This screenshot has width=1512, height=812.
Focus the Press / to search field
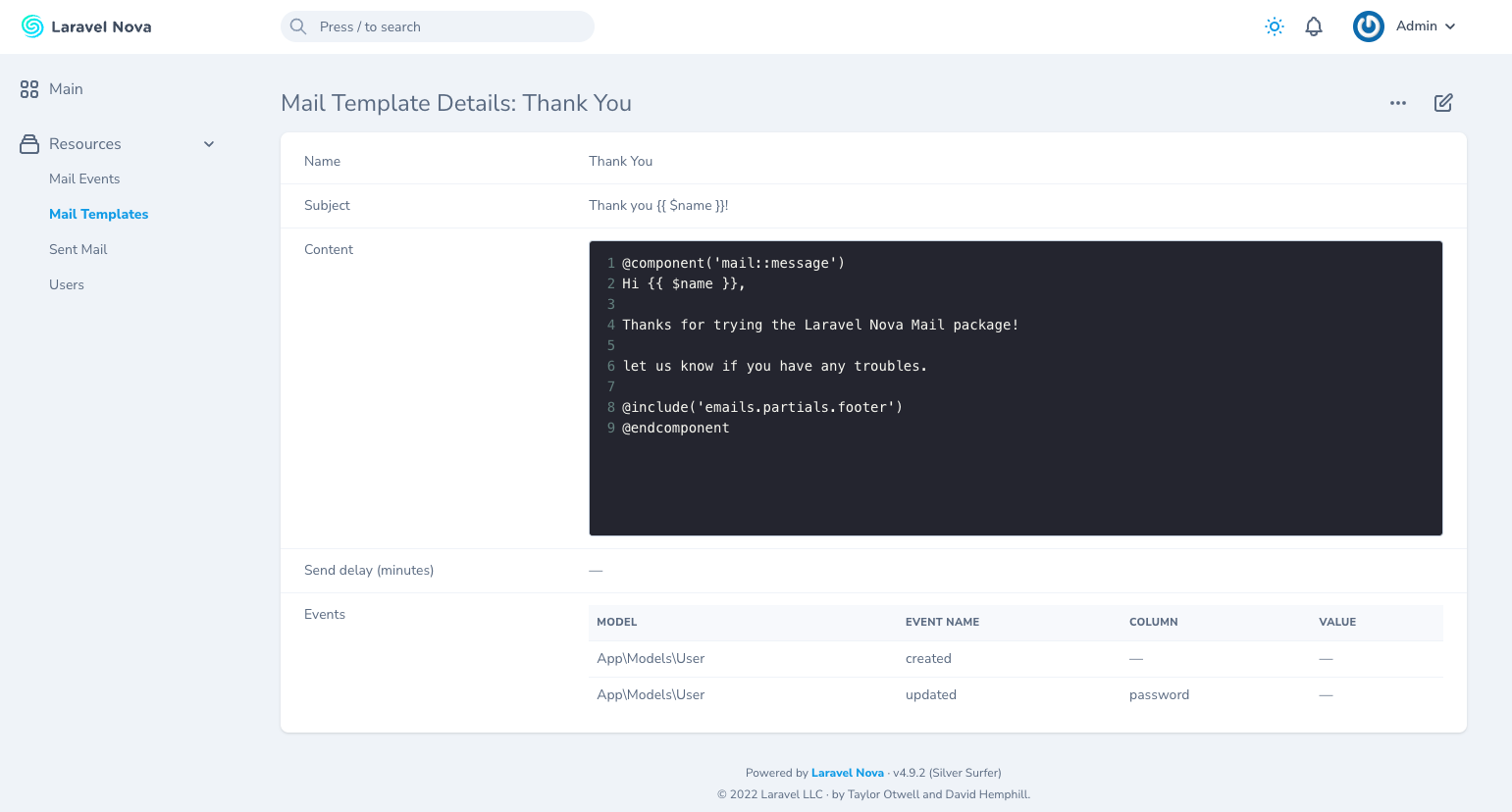pyautogui.click(x=438, y=26)
